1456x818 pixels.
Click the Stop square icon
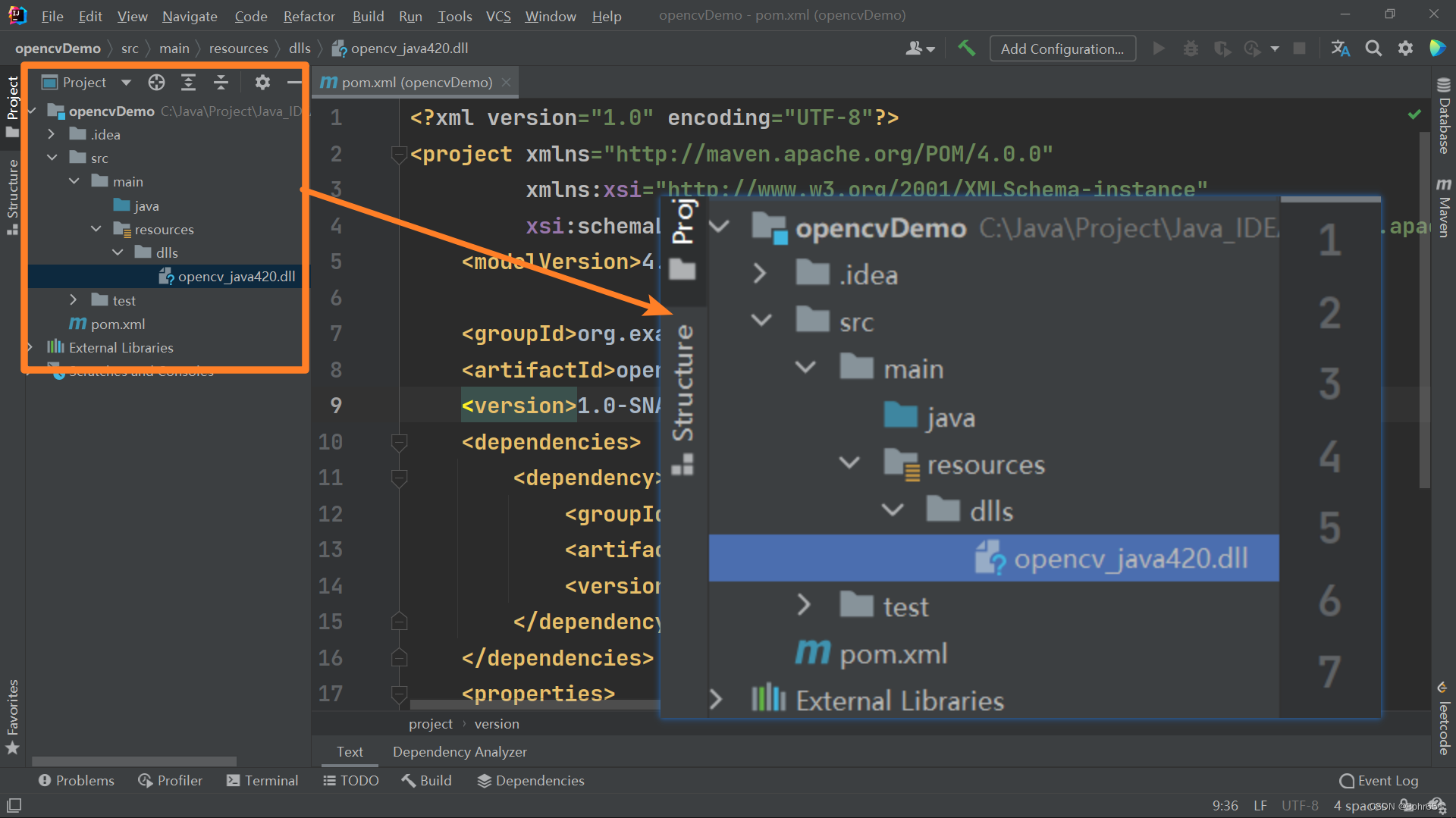pos(1299,49)
